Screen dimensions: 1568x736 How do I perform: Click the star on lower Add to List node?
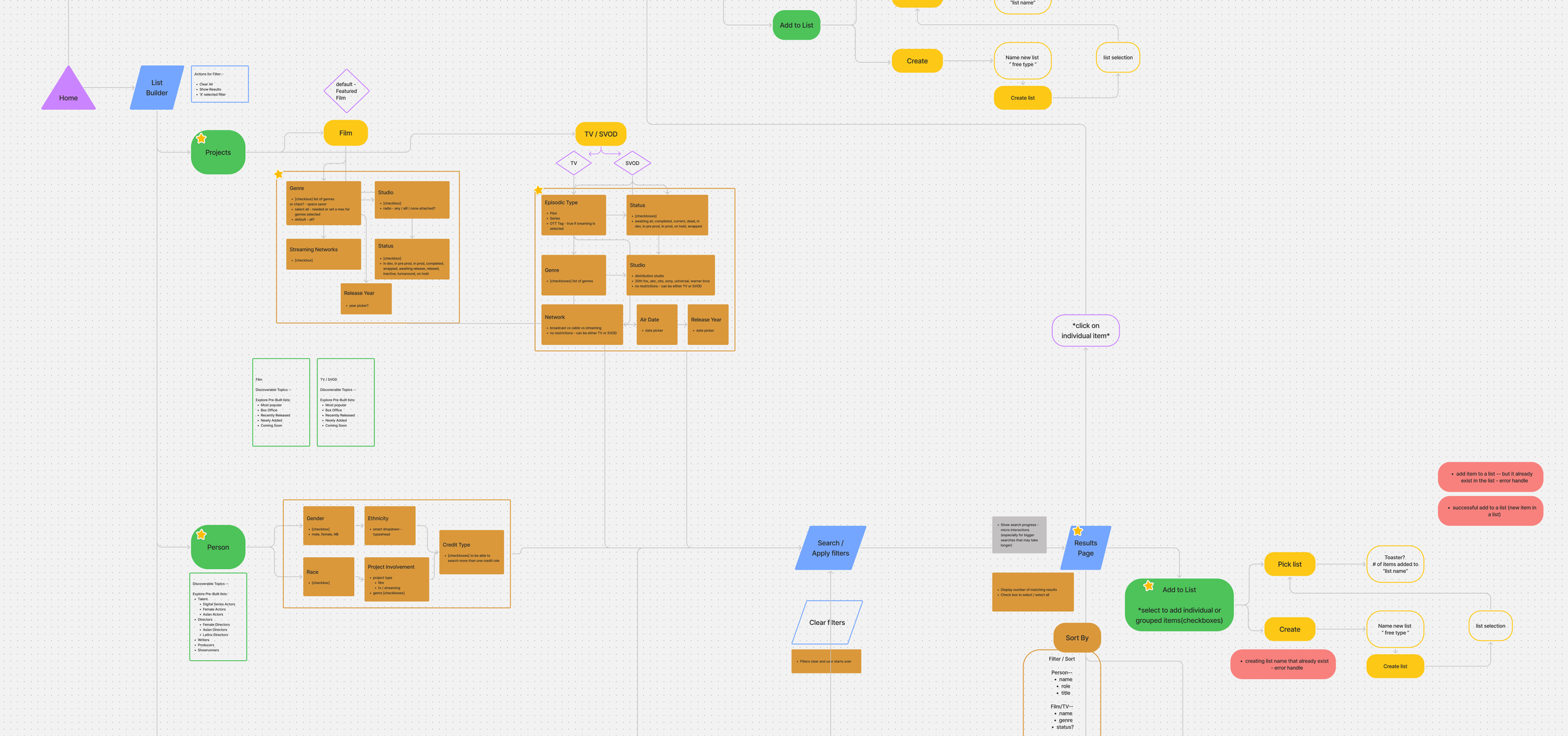(x=1148, y=585)
